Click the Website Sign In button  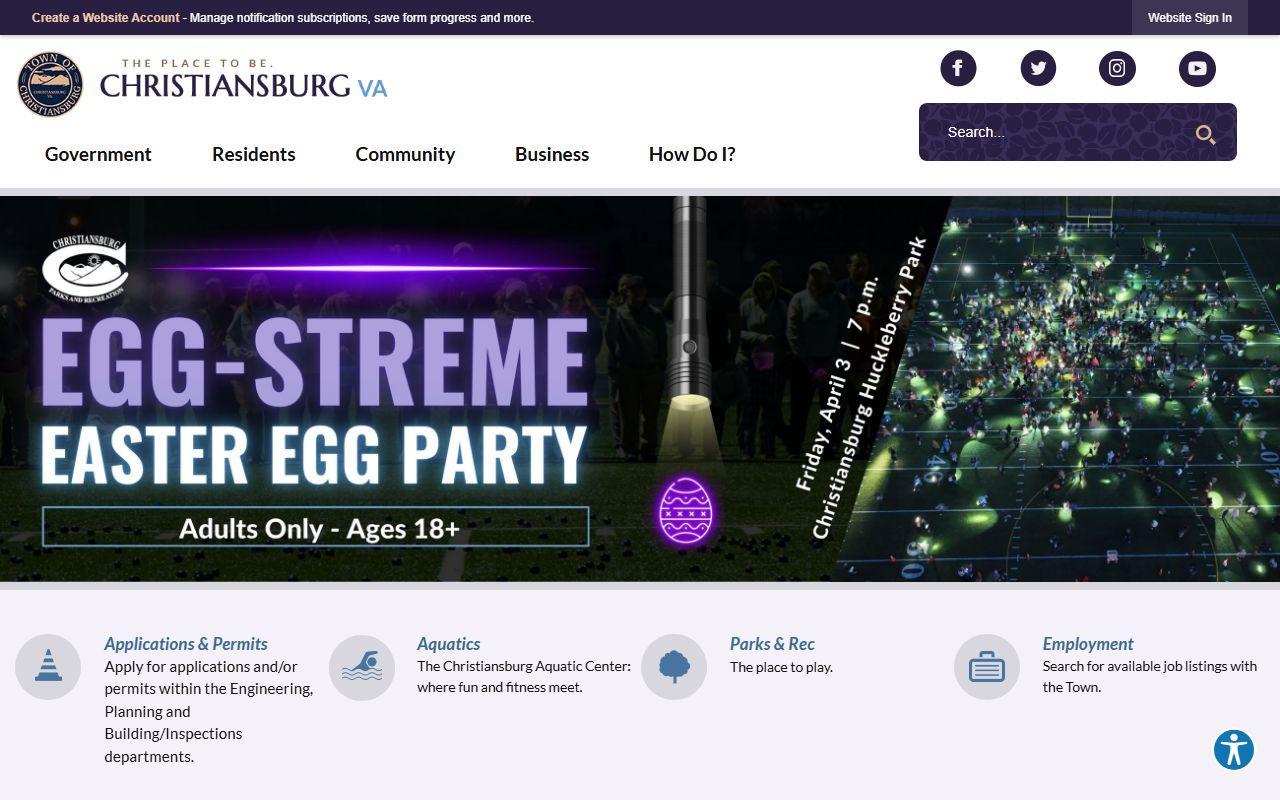(1190, 18)
